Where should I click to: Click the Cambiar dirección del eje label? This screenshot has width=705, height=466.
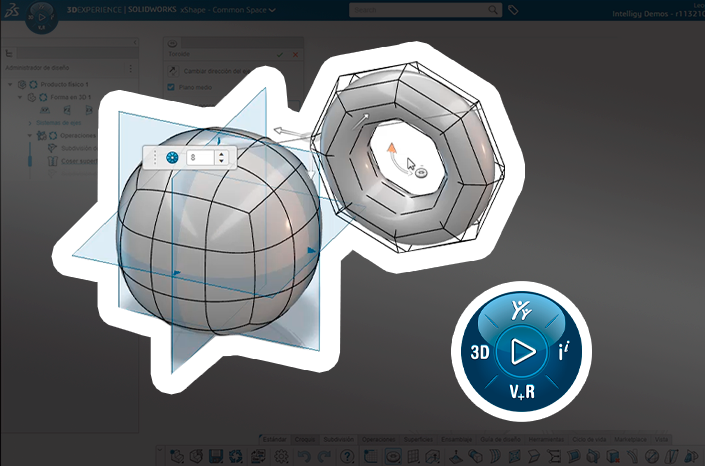point(218,71)
